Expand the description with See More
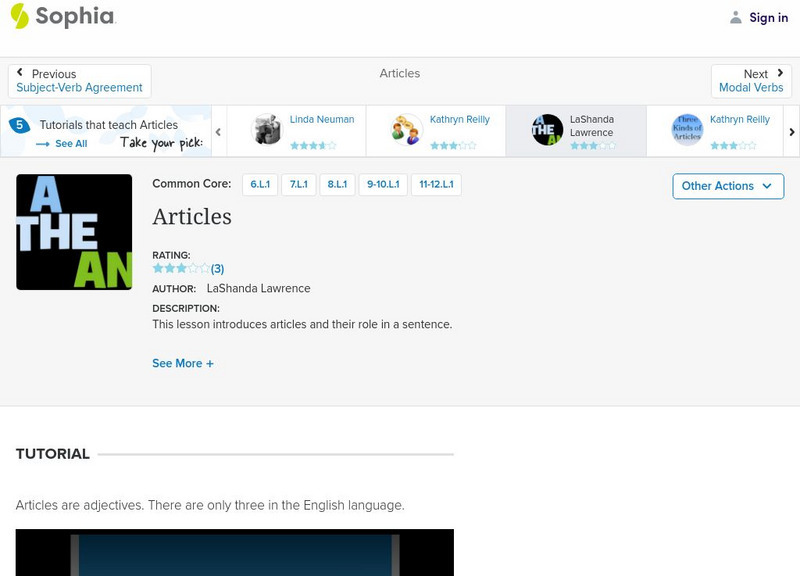This screenshot has height=576, width=800. tap(183, 363)
